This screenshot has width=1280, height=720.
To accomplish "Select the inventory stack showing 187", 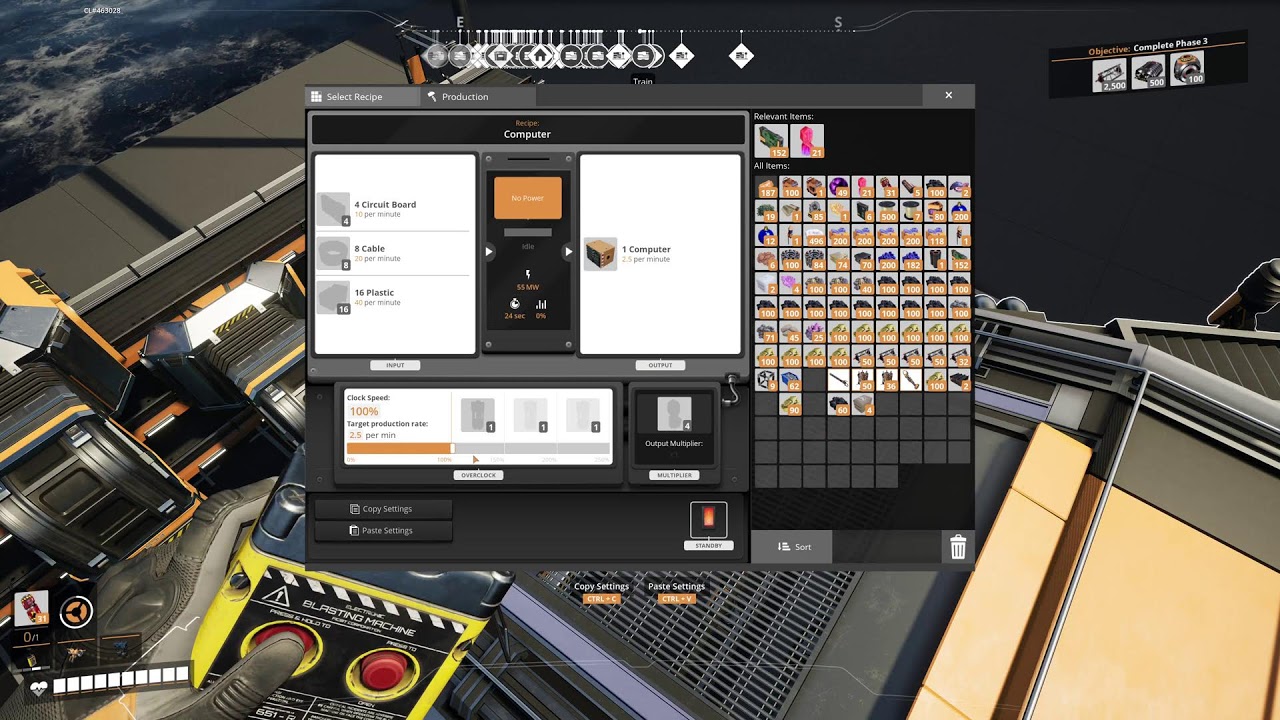I will [766, 187].
